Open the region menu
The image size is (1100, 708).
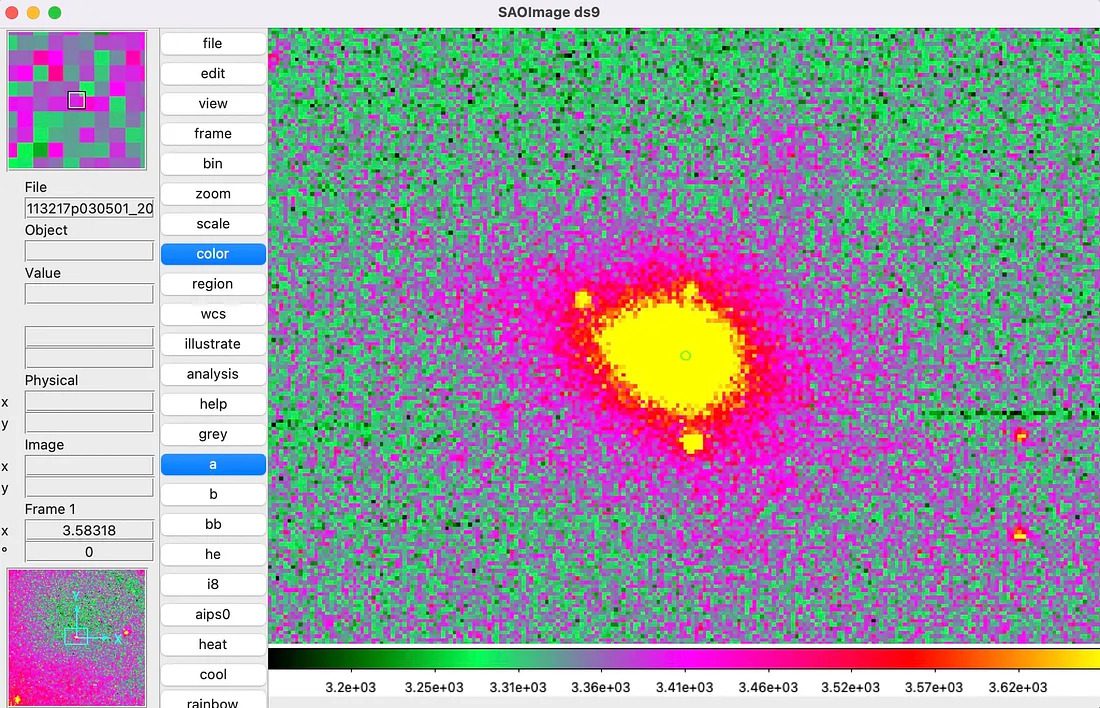(213, 283)
